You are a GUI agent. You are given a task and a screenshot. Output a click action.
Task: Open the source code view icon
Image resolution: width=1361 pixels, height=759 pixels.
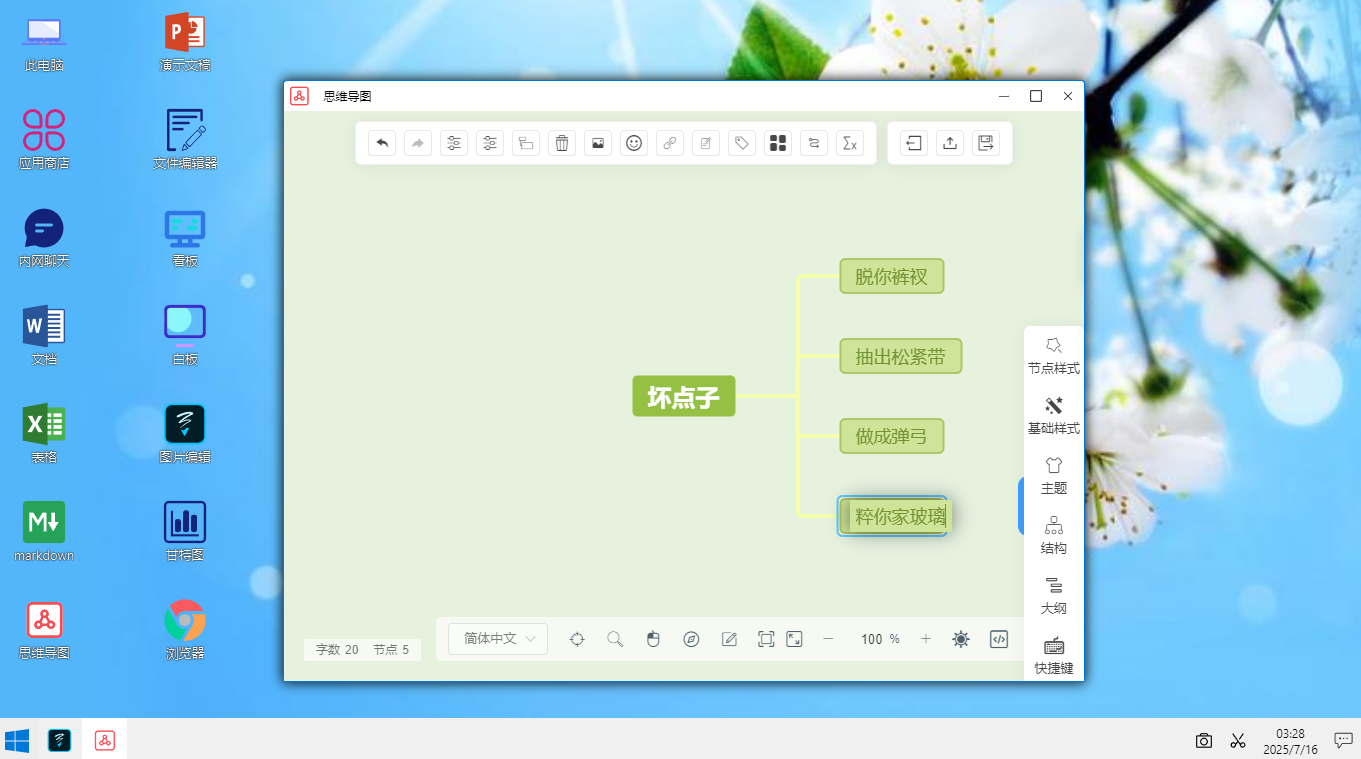point(999,639)
